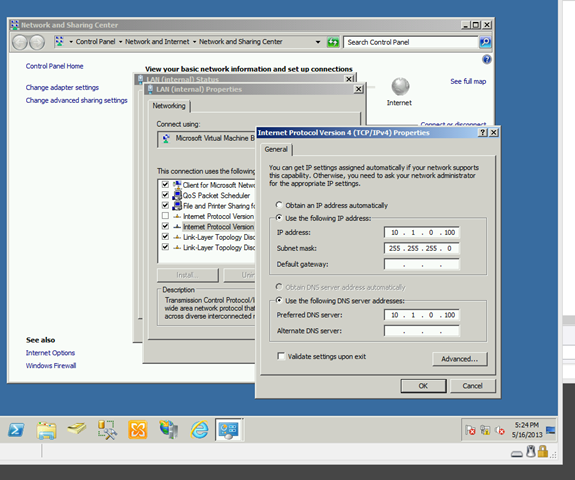Click the Show desktop icon by the clock
Image resolution: width=575 pixels, height=480 pixels.
(550, 430)
